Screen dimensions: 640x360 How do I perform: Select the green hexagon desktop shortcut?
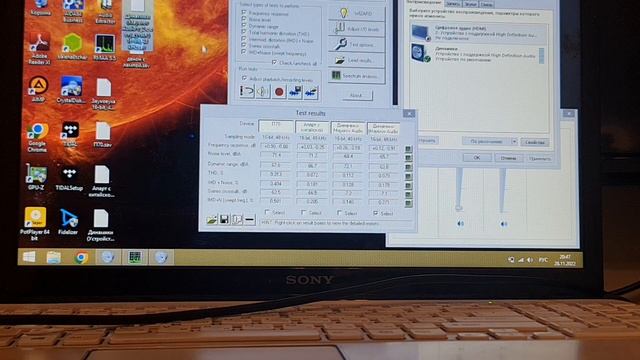pyautogui.click(x=73, y=47)
